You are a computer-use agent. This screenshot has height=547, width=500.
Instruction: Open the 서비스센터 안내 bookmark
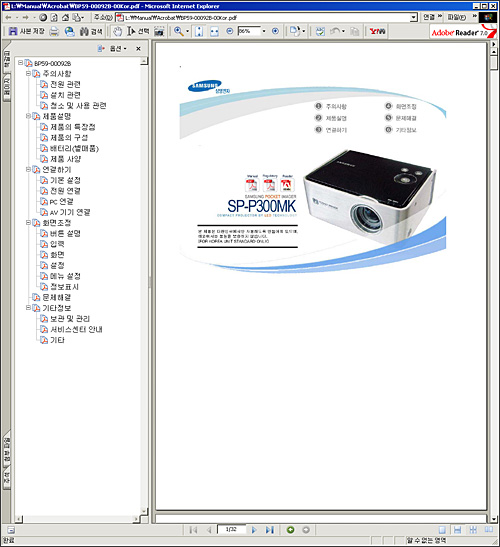76,329
